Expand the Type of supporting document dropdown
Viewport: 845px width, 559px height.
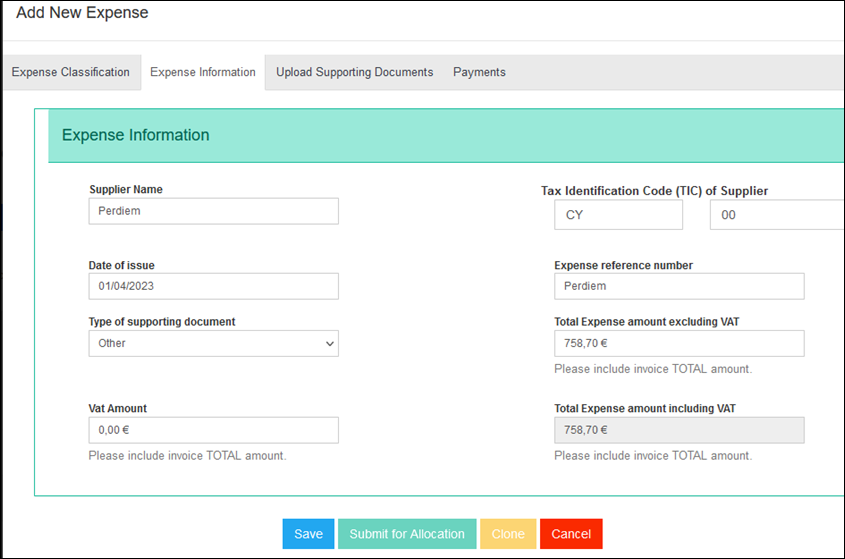coord(213,343)
